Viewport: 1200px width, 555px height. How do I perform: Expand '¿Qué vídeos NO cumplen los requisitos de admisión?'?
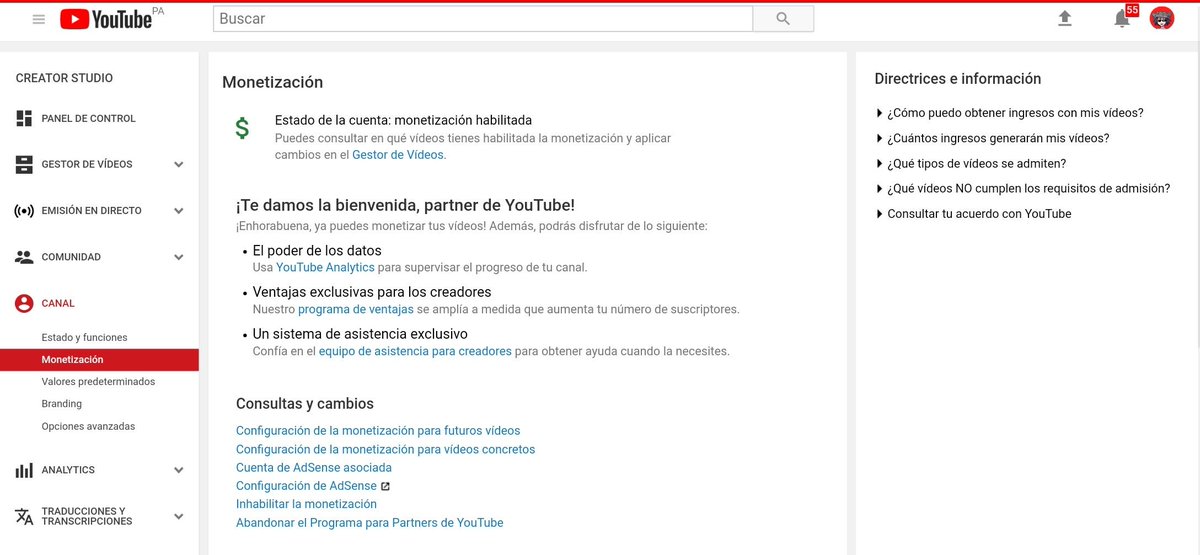coord(1022,188)
